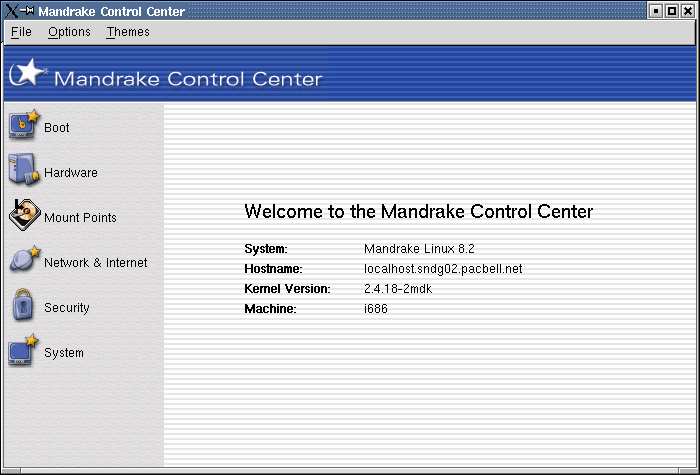Click the machine value 'i686'
Image resolution: width=700 pixels, height=475 pixels.
[375, 309]
